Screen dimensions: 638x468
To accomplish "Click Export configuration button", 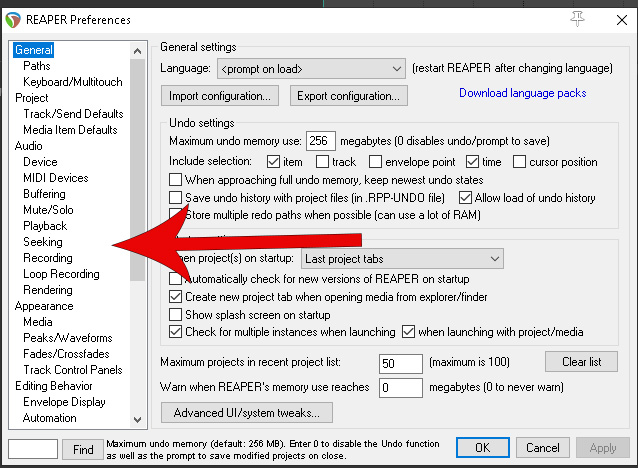I will click(349, 96).
